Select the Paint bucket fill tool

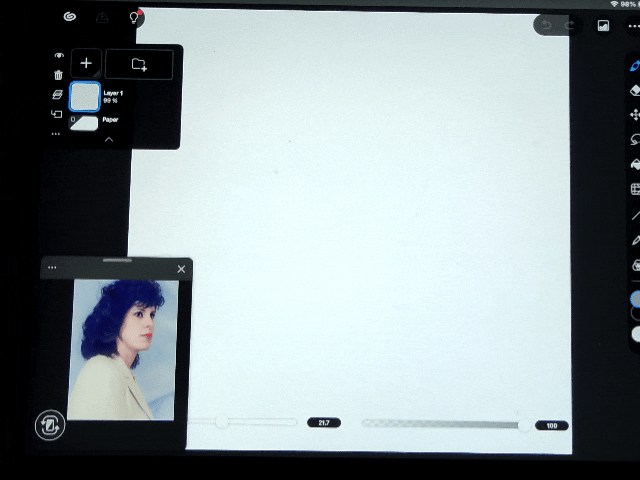point(635,164)
